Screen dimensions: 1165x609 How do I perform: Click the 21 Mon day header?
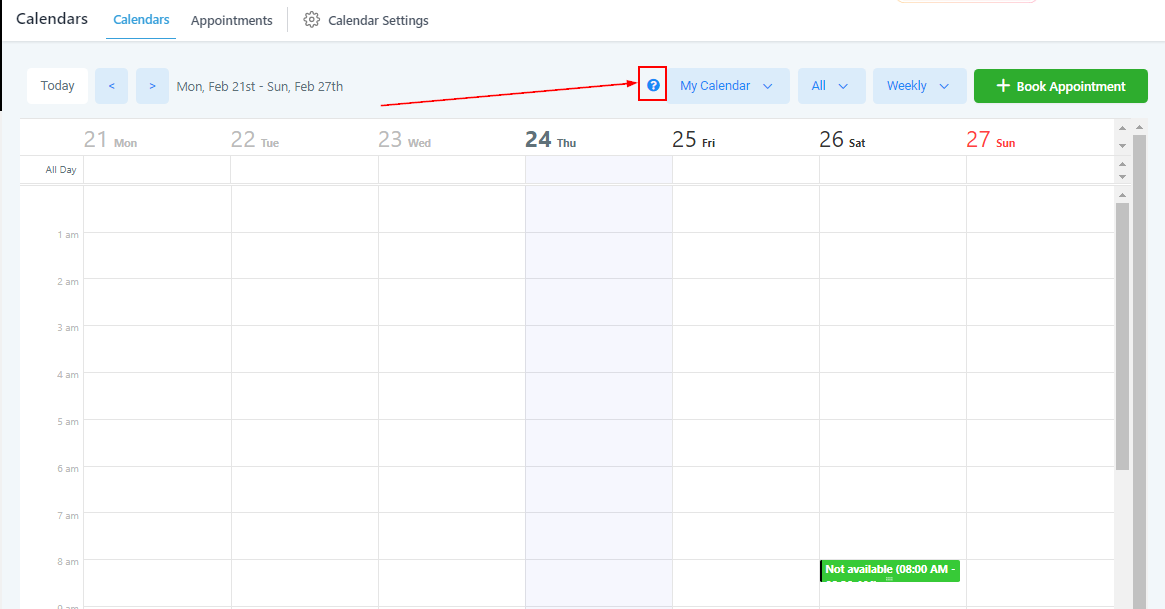click(x=110, y=140)
